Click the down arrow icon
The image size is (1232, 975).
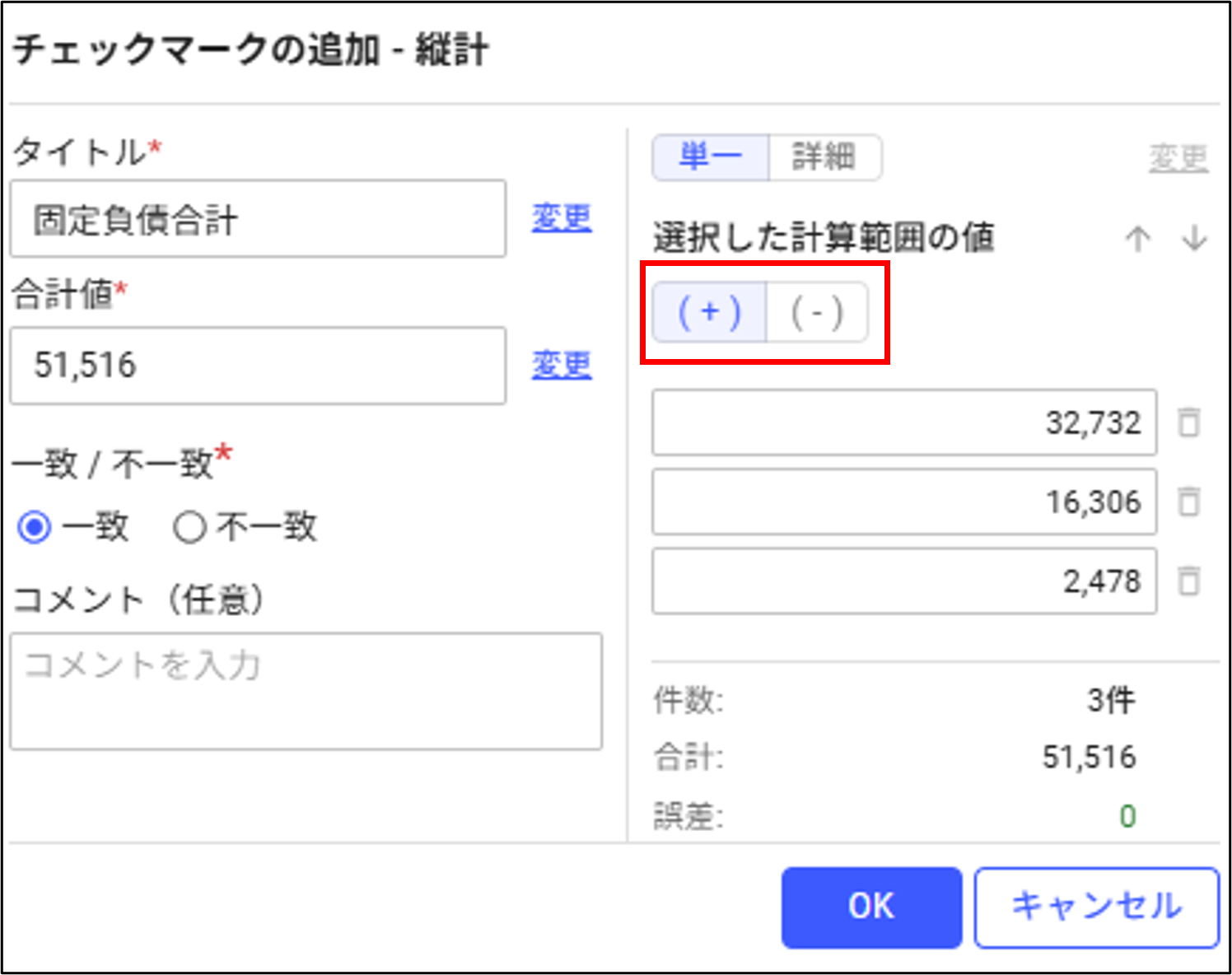click(1194, 239)
